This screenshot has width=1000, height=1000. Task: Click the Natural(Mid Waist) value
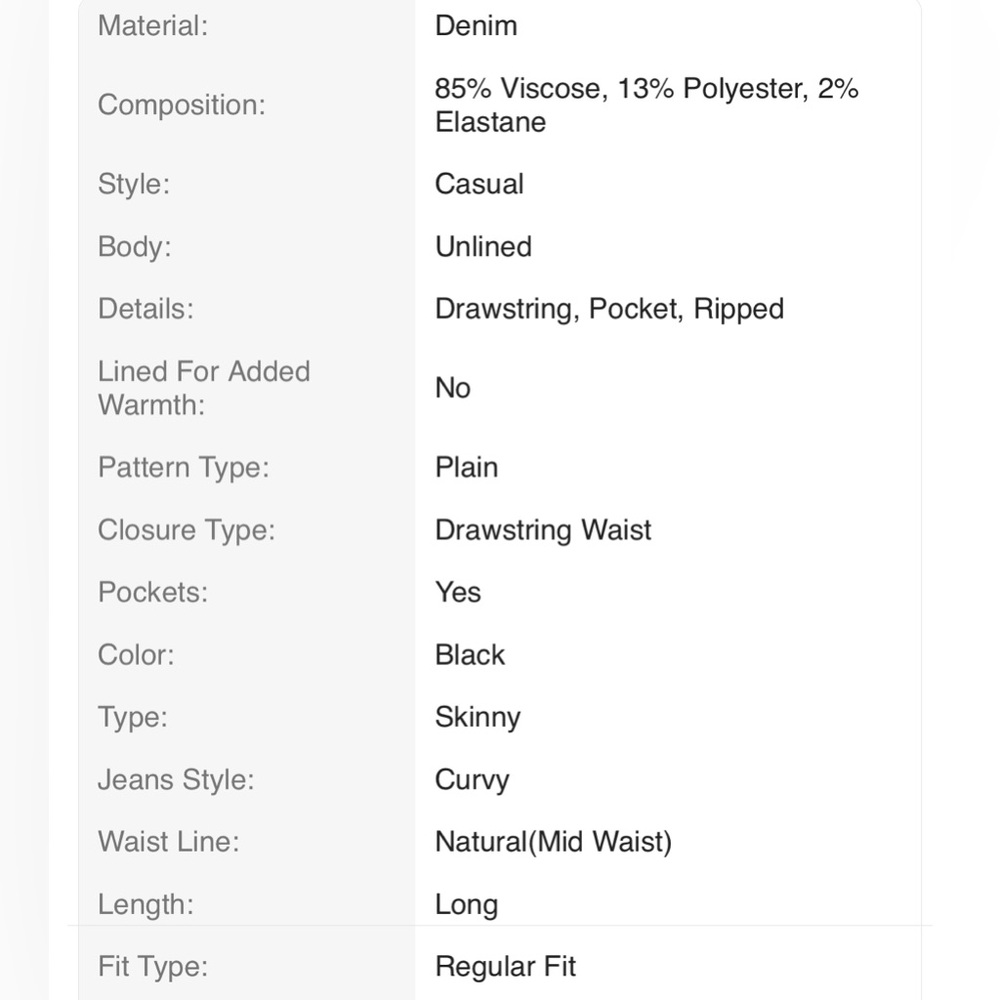(x=553, y=842)
